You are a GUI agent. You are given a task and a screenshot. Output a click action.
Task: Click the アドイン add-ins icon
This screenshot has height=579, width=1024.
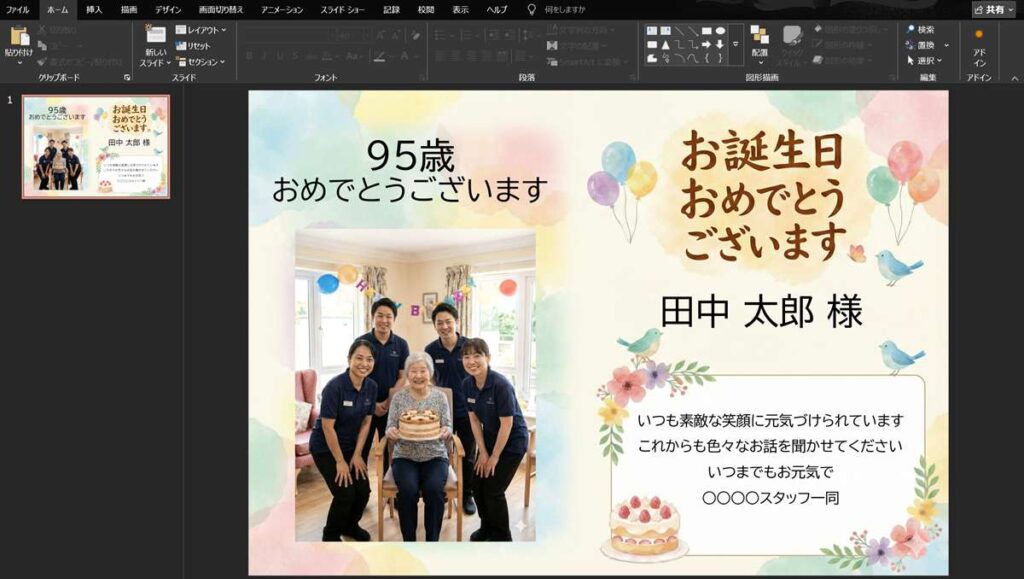pos(979,45)
